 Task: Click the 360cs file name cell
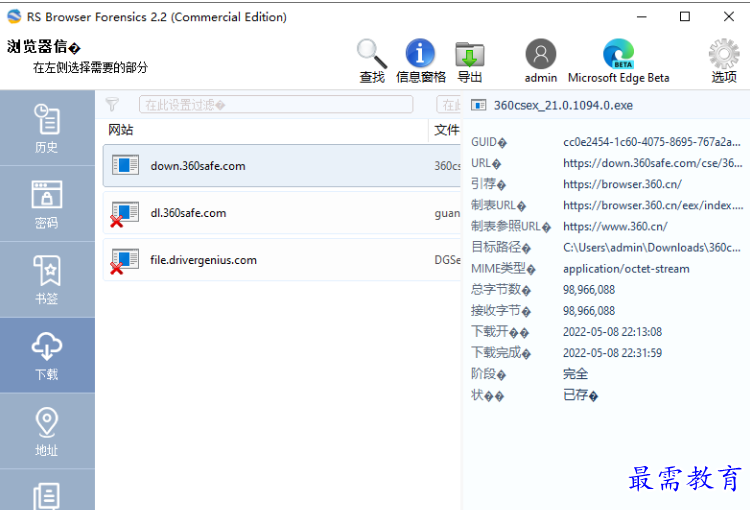coord(447,166)
